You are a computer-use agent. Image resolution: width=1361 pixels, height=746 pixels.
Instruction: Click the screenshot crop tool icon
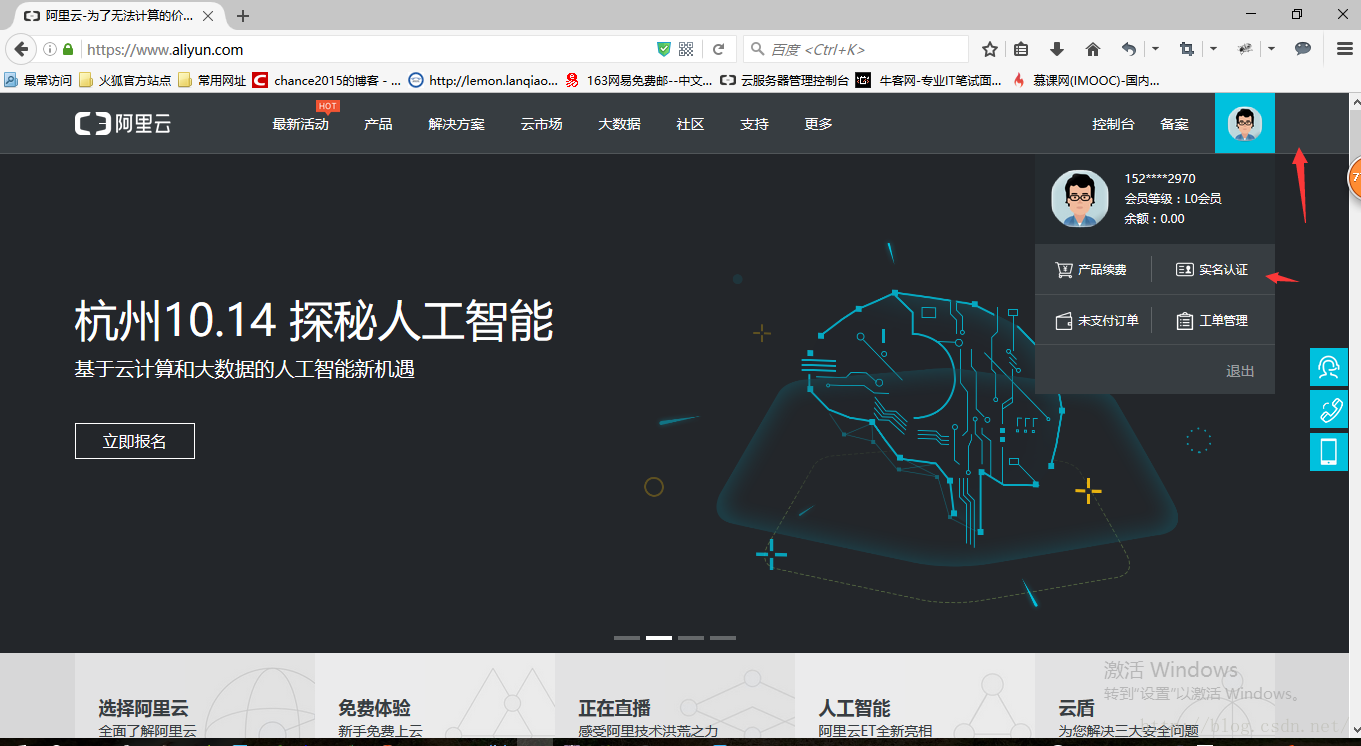[x=1187, y=49]
